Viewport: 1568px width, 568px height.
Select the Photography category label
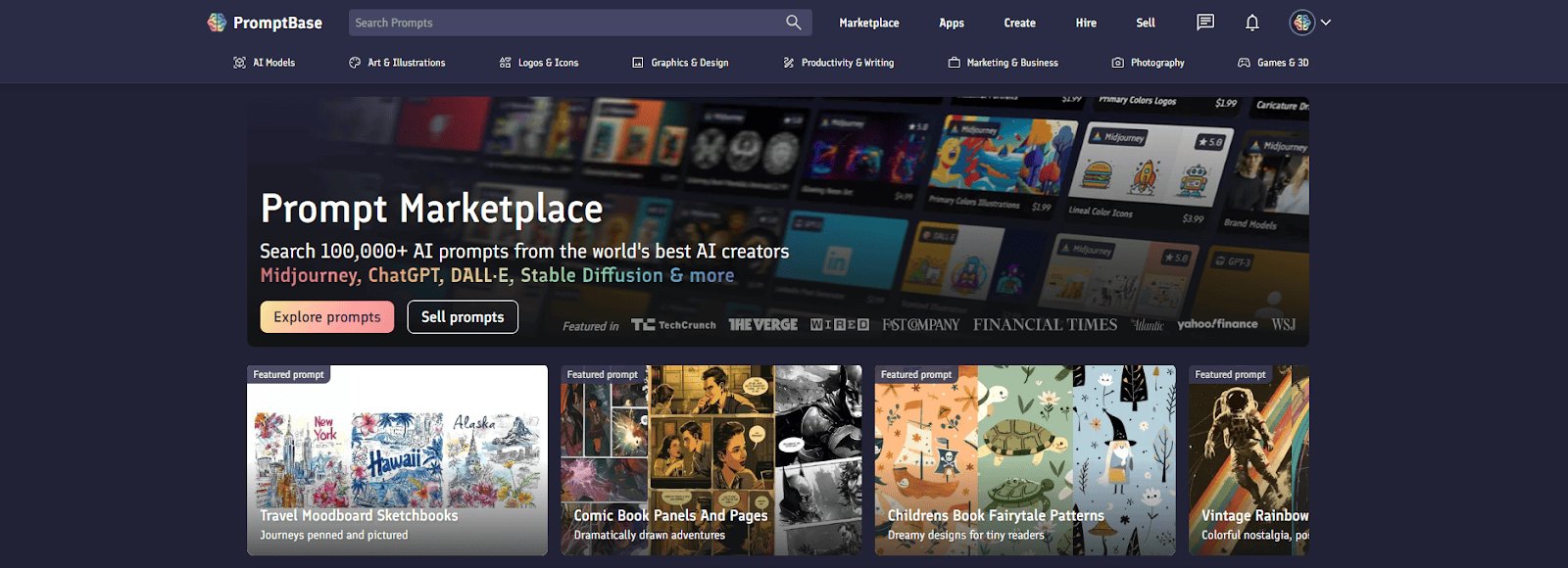[x=1157, y=63]
